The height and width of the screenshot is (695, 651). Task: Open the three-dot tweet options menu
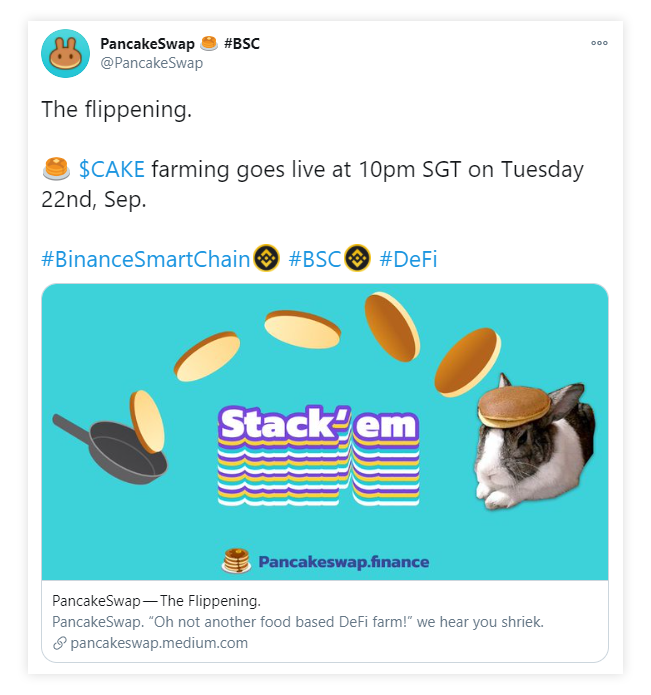tap(599, 43)
